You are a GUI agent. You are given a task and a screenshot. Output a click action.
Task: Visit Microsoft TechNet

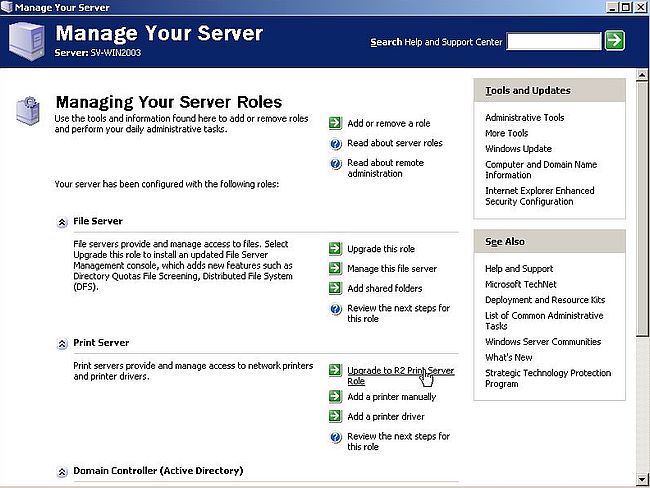tap(521, 284)
